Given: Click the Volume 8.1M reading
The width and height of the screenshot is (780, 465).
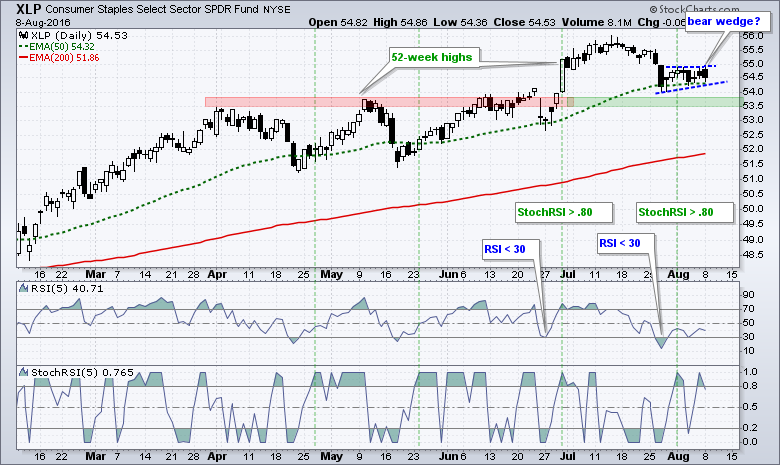Looking at the screenshot, I should pyautogui.click(x=596, y=22).
